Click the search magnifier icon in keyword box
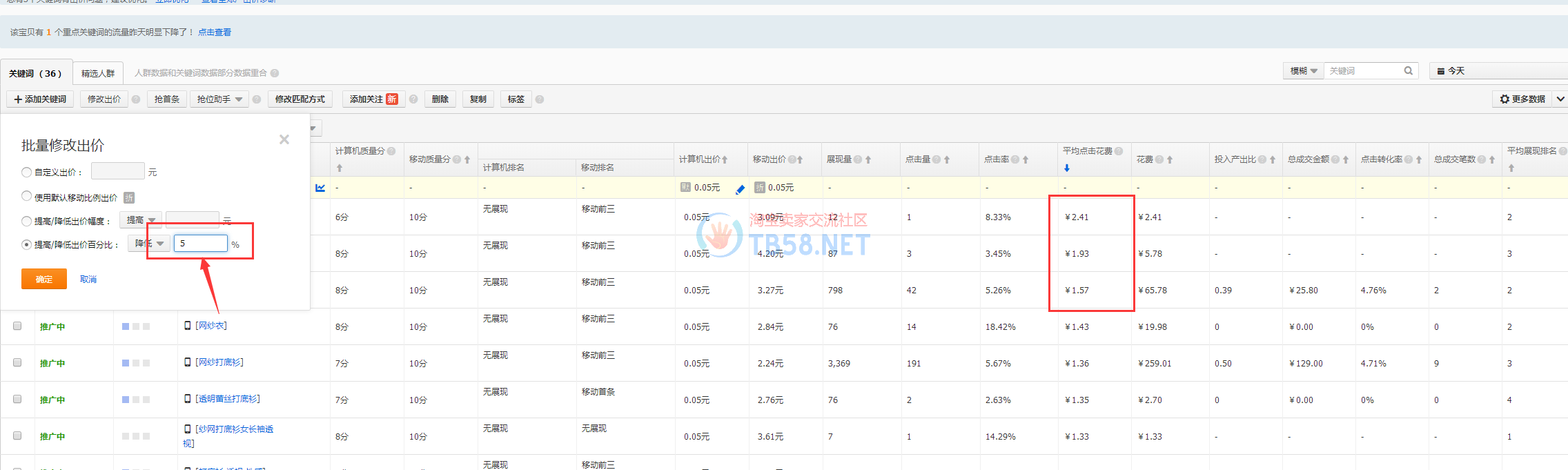Viewport: 1568px width, 470px height. tap(1408, 71)
